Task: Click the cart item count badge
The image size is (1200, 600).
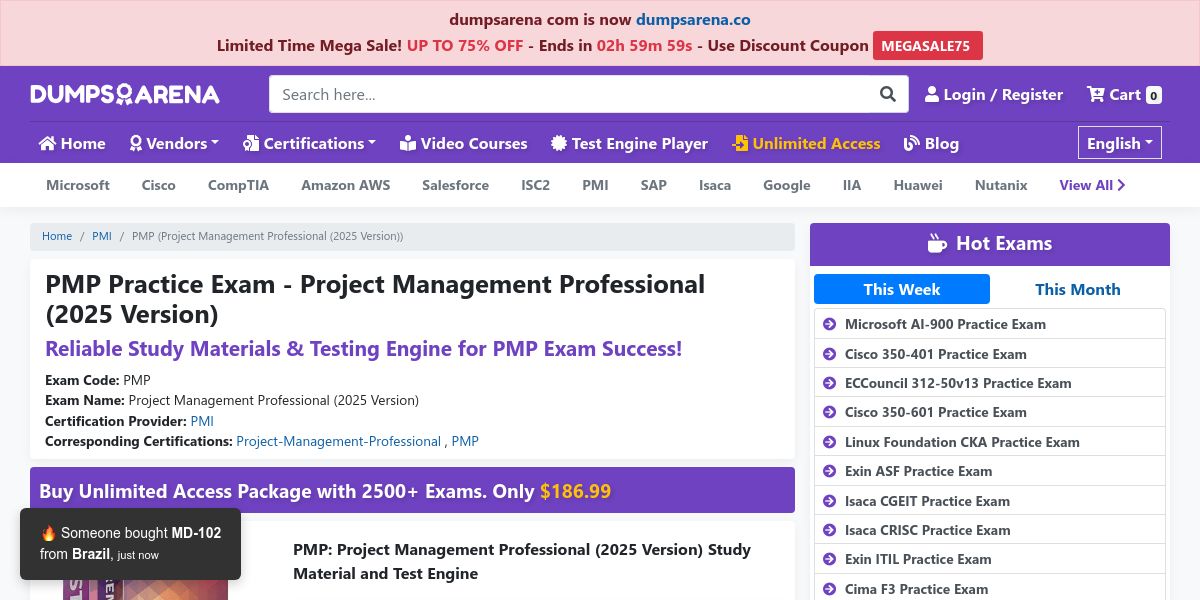Action: click(1154, 95)
